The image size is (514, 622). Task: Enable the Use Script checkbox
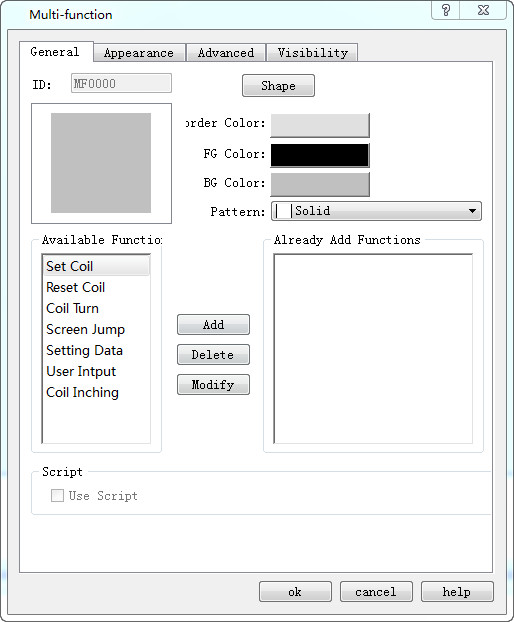tap(57, 495)
